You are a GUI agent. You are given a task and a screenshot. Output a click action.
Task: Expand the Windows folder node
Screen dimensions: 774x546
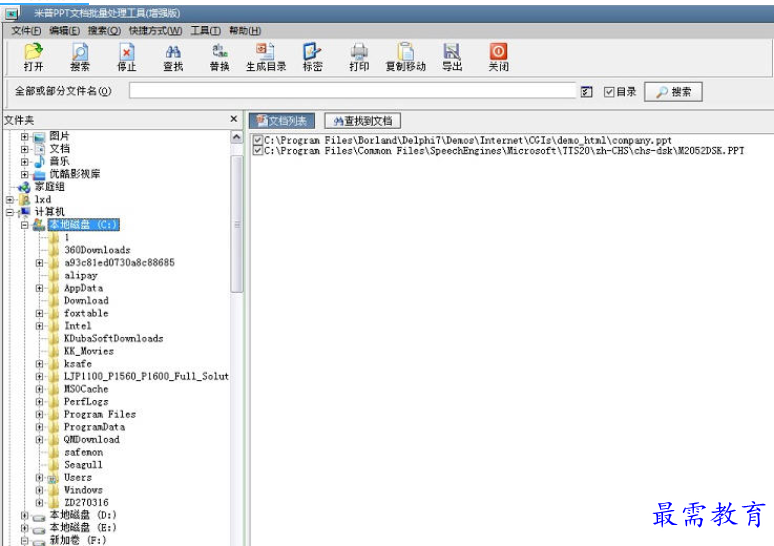pyautogui.click(x=39, y=490)
